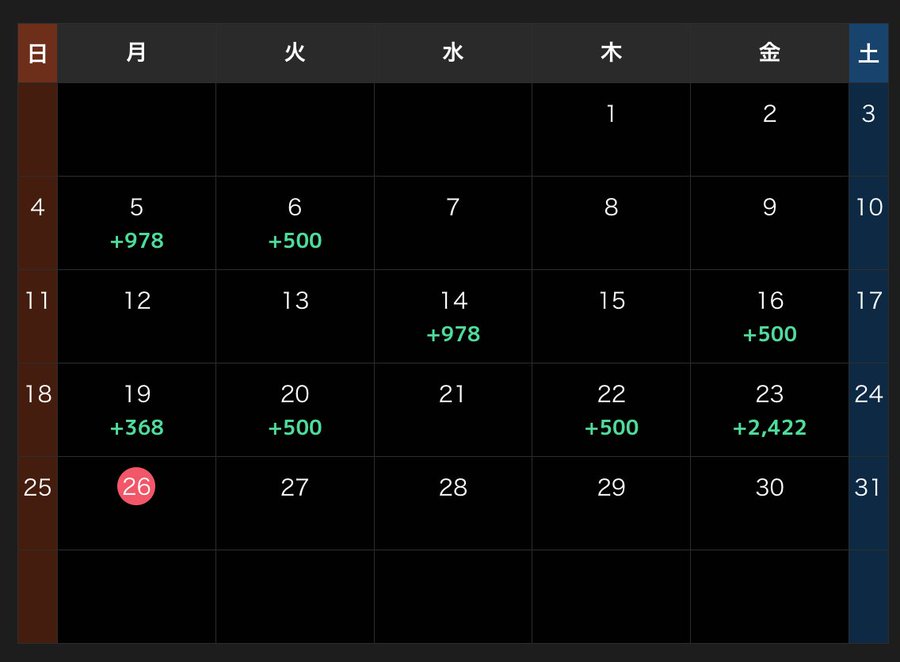Click the +368 entry on day 19

[x=137, y=428]
